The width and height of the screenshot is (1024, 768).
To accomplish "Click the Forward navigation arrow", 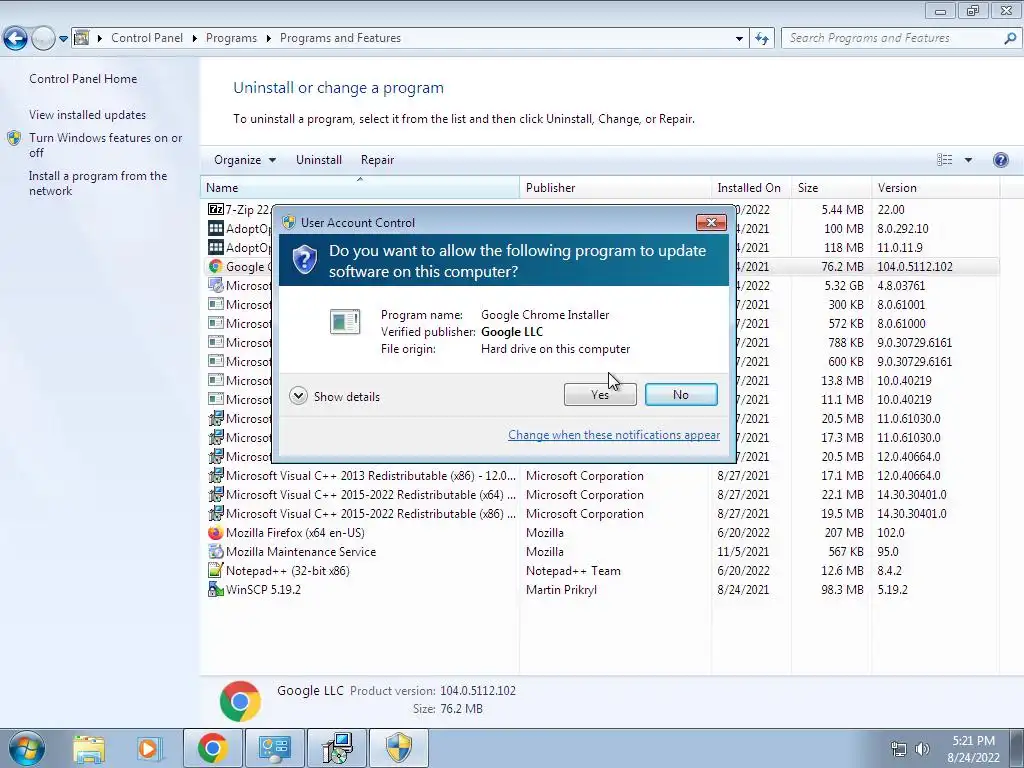I will 43,39.
